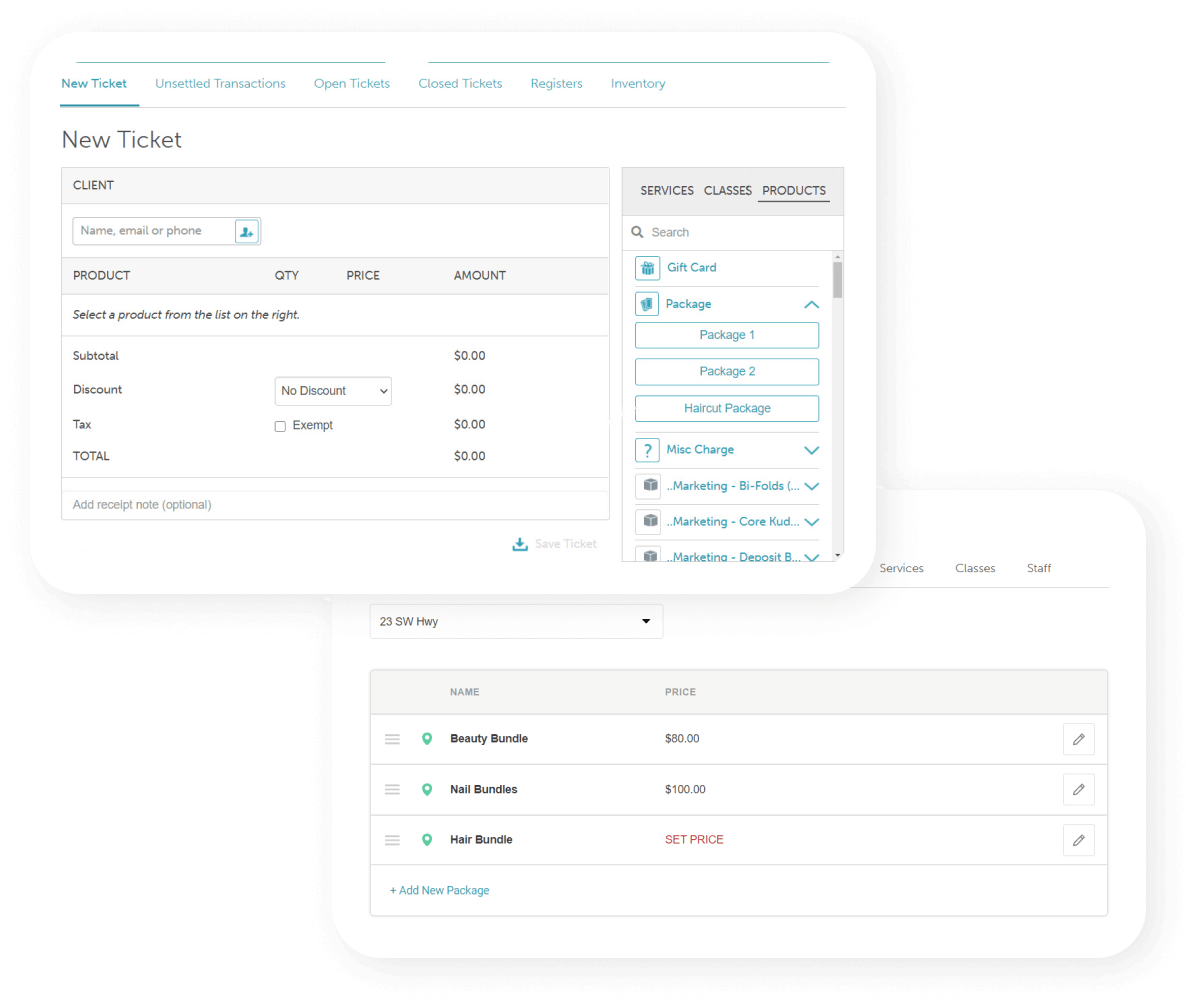Open the Open Tickets tab
The height and width of the screenshot is (1006, 1196).
[352, 83]
